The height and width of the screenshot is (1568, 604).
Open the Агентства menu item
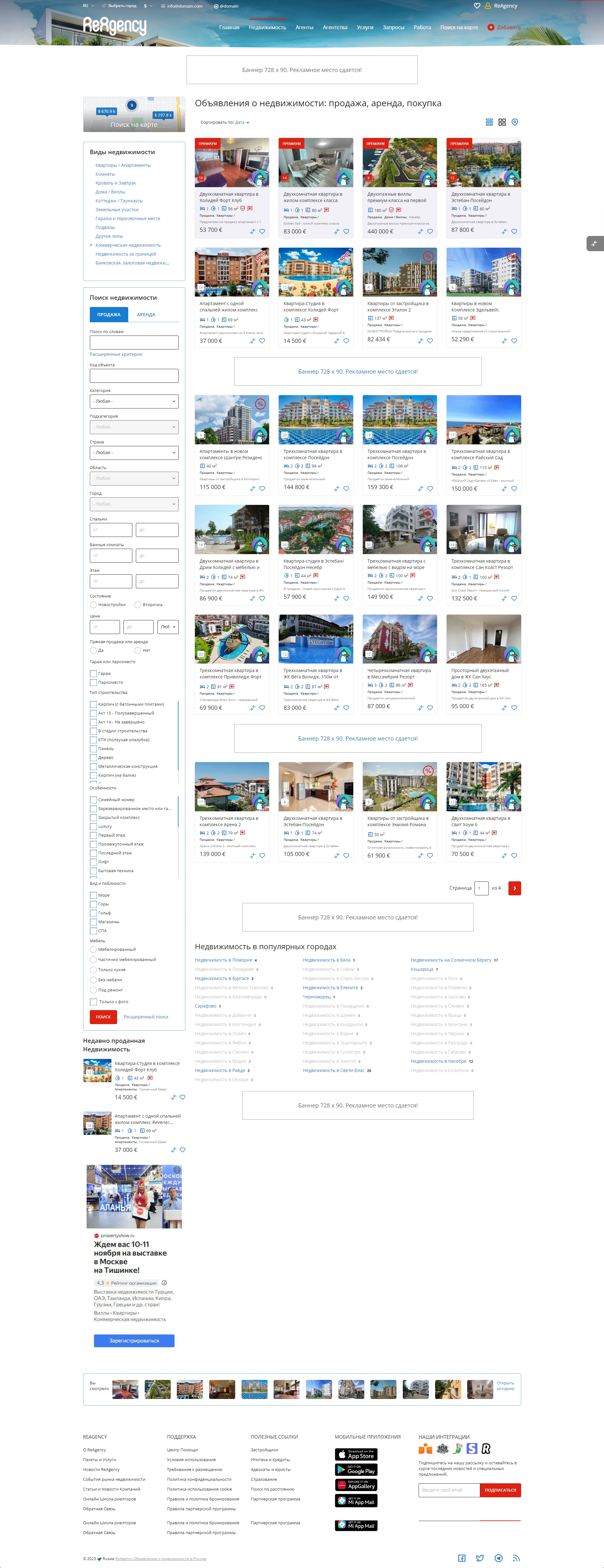335,27
